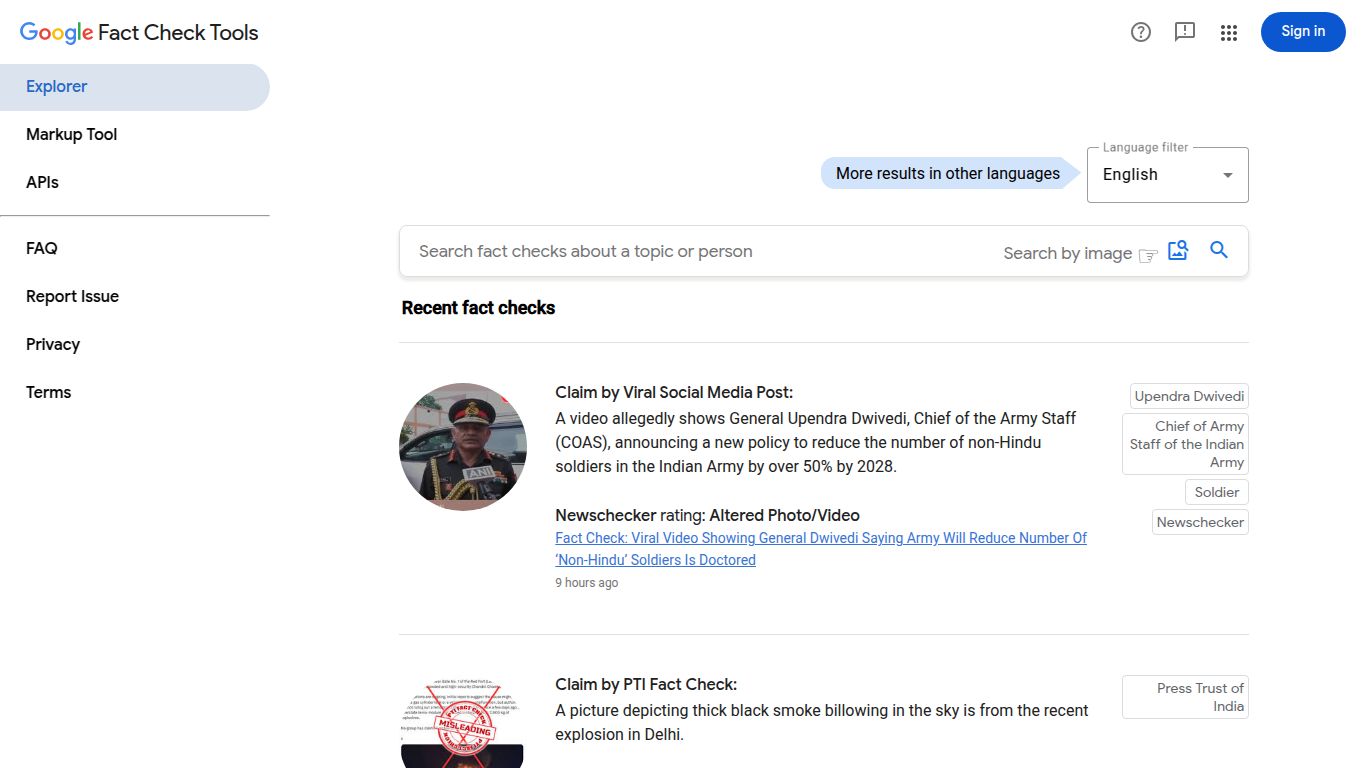Screen dimensions: 1366x768
Task: Click Report Issue in sidebar
Action: (x=73, y=297)
